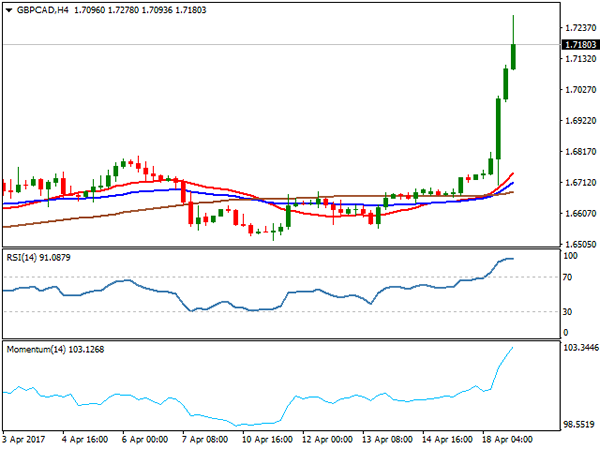Click the time label 13 Apr 08:00
Image resolution: width=600 pixels, height=450 pixels.
[x=388, y=439]
